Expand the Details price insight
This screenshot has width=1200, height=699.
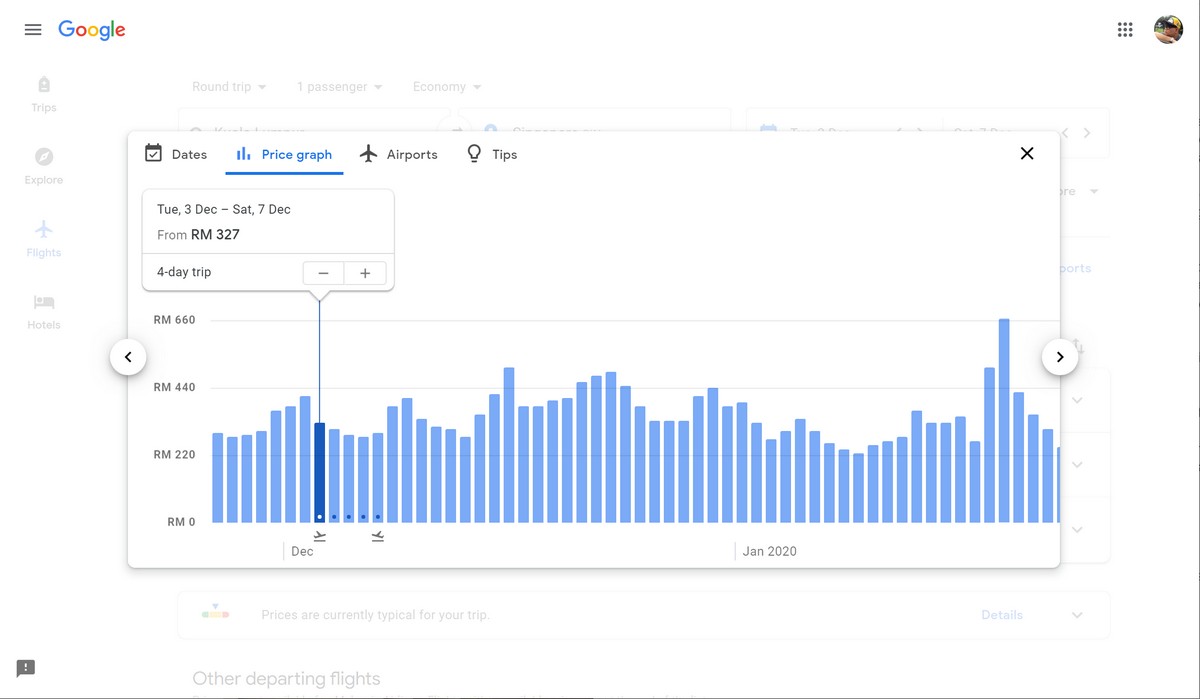coord(1077,615)
